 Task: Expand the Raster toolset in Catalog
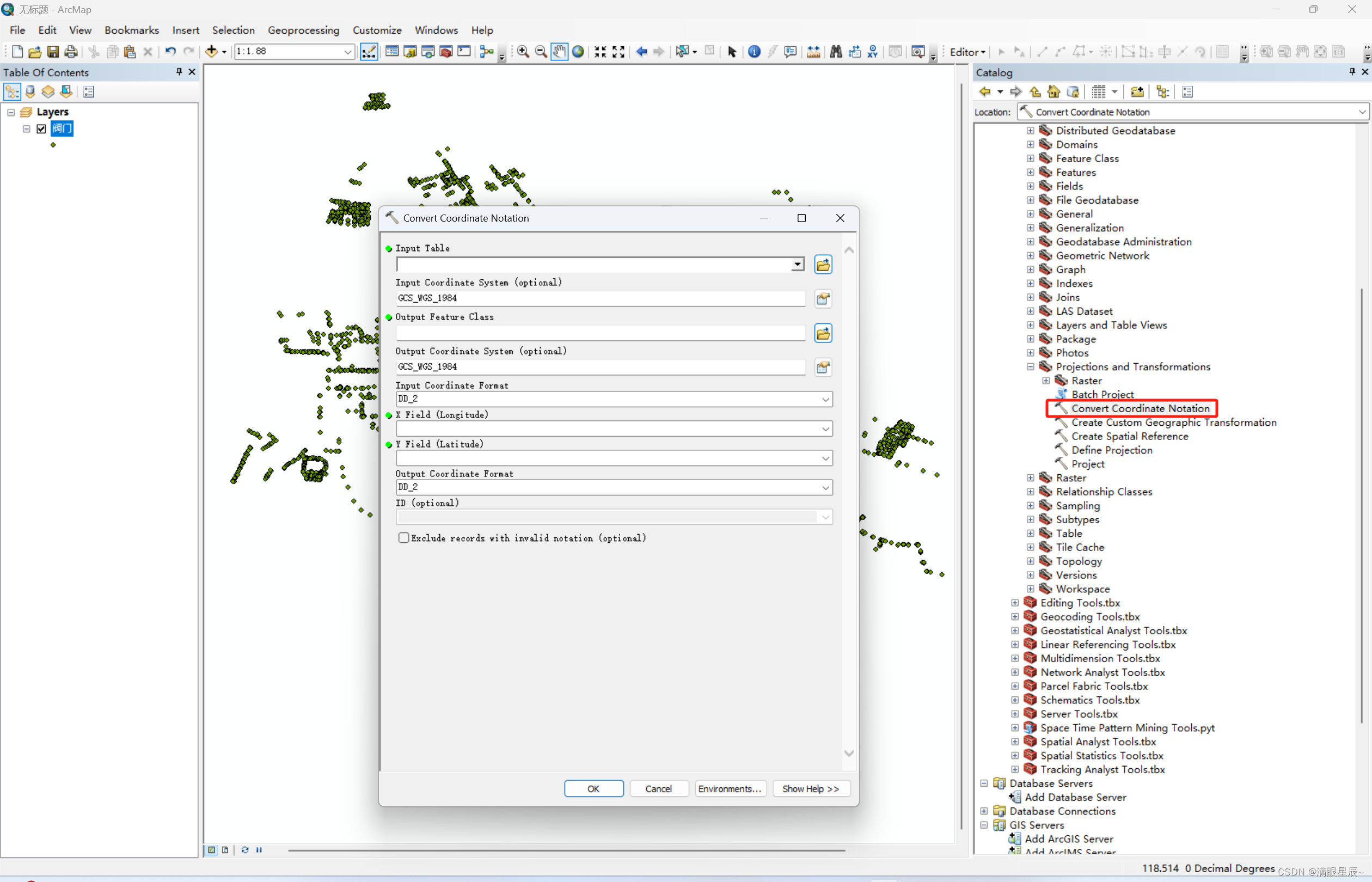[1030, 477]
